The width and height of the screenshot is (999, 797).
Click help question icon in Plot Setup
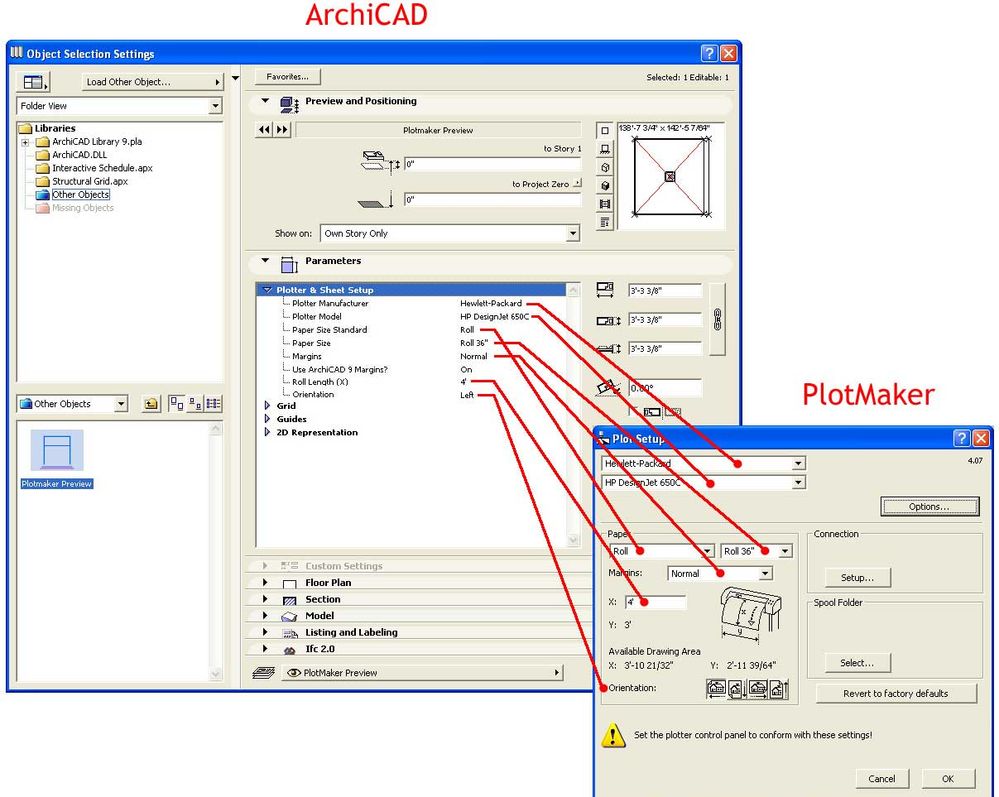point(961,438)
